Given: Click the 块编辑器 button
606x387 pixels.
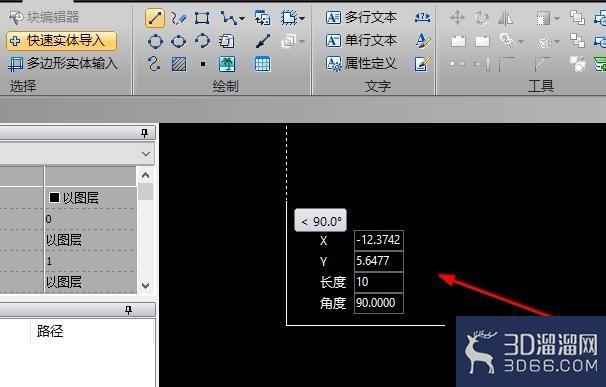Looking at the screenshot, I should click(x=44, y=17).
